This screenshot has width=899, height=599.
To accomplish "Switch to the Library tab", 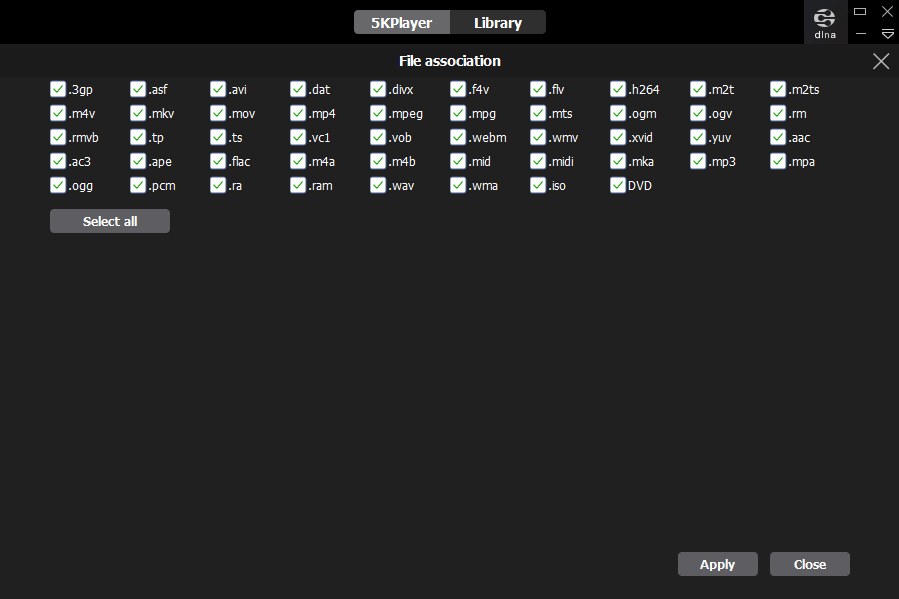I will pos(498,22).
